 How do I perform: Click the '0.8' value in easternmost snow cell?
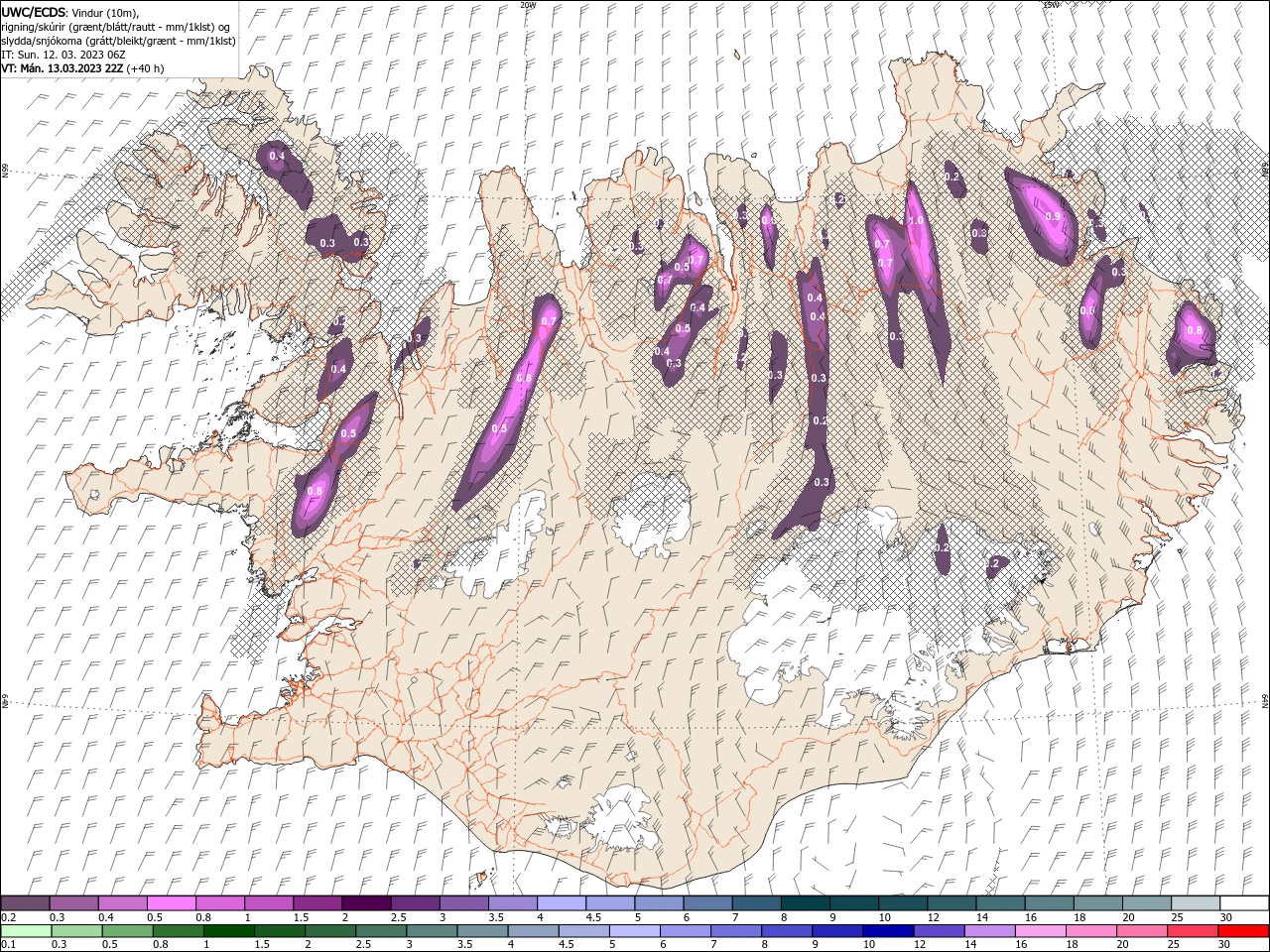point(1195,330)
